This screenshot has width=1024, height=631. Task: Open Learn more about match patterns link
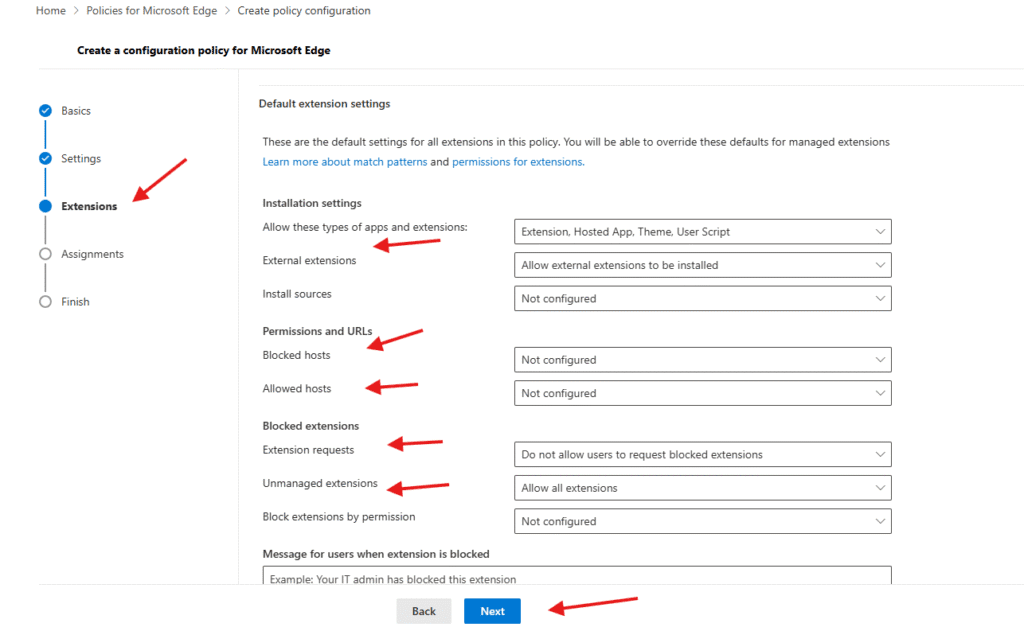(344, 162)
